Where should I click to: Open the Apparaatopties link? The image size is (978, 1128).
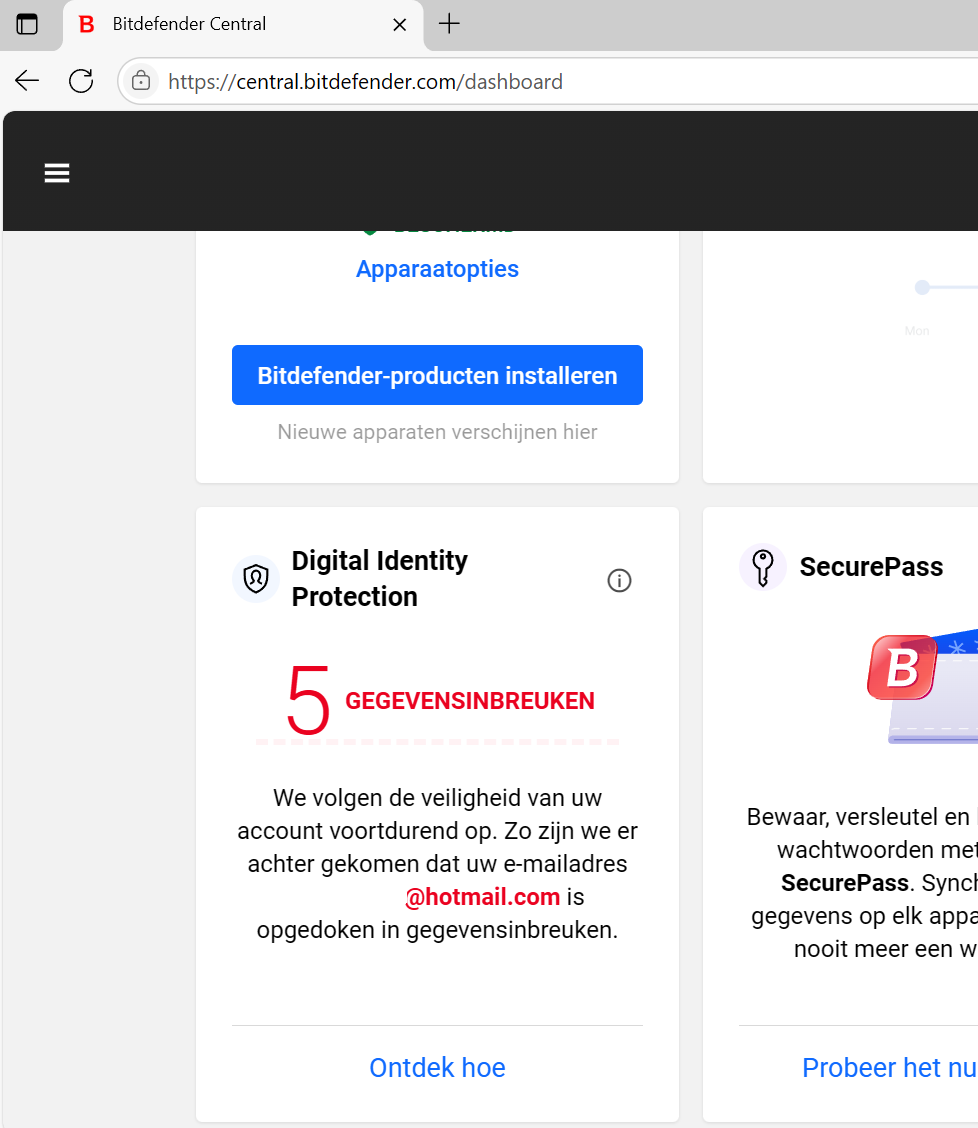point(438,269)
